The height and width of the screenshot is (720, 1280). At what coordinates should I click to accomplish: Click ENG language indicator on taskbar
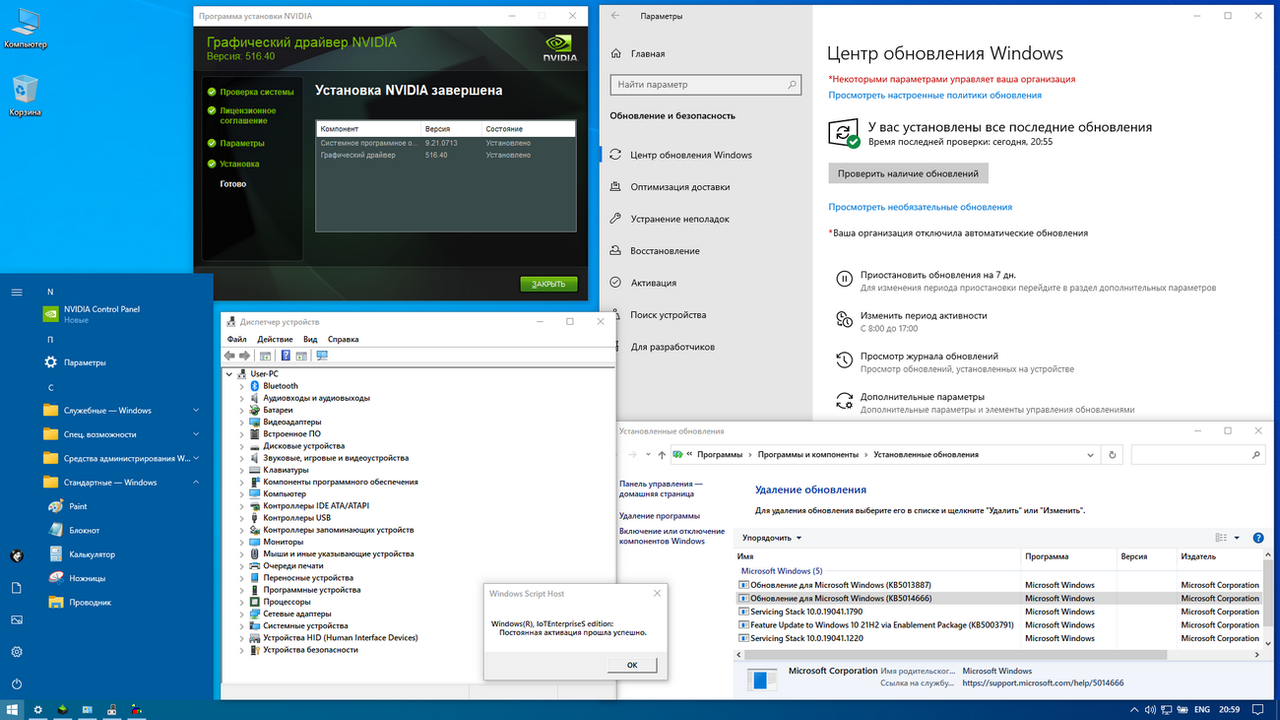1201,709
